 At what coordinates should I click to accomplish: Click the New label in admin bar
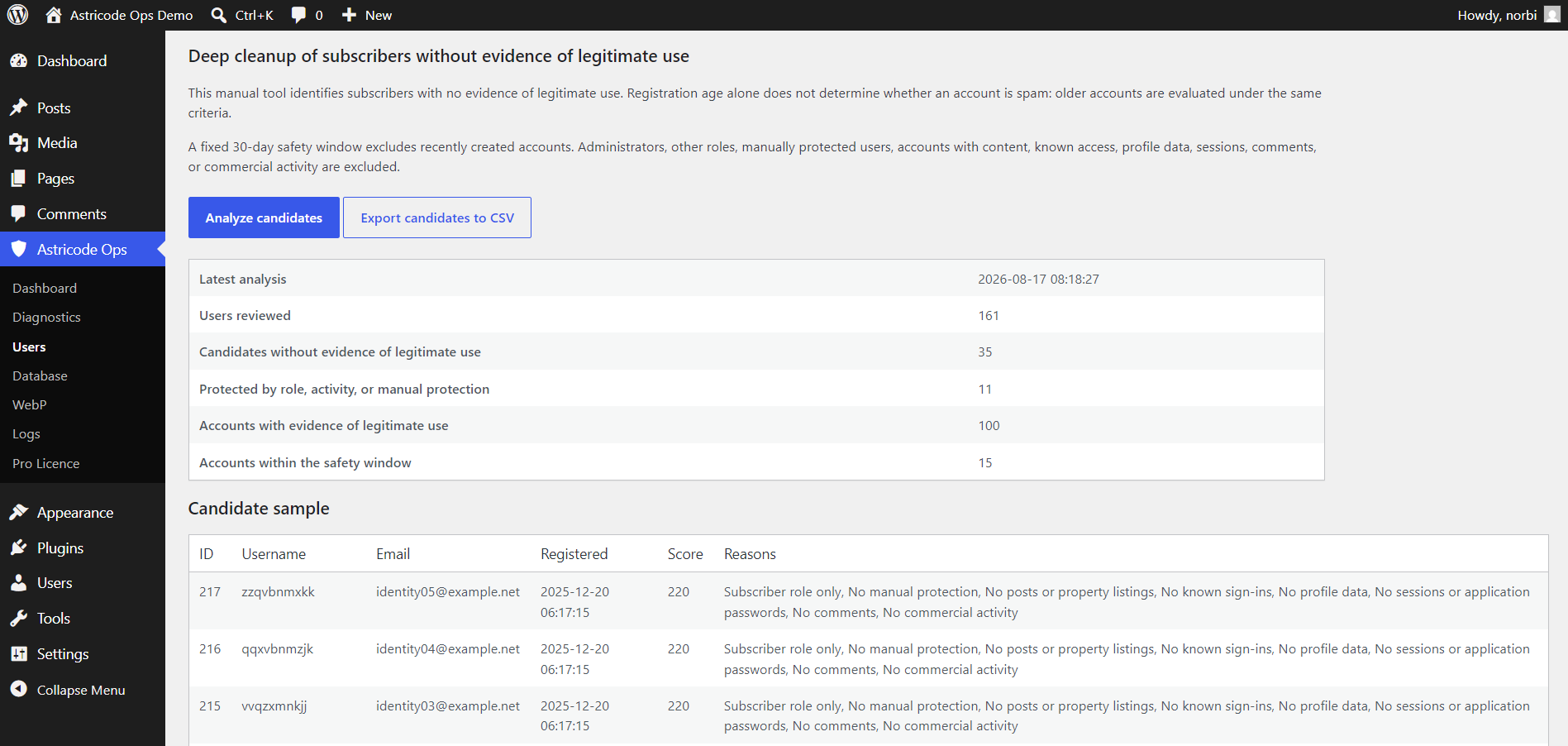coord(379,15)
